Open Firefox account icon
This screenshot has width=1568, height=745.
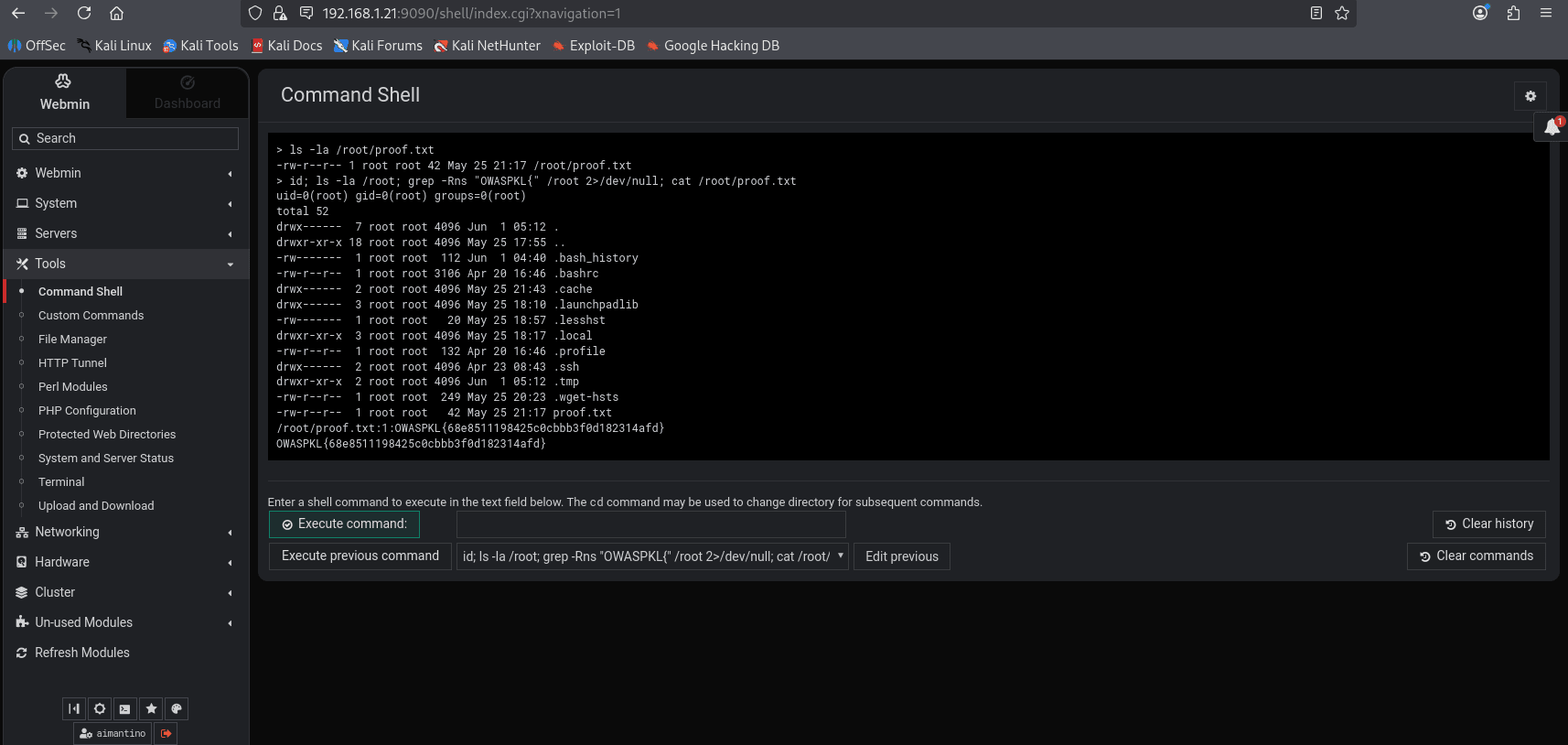coord(1480,13)
